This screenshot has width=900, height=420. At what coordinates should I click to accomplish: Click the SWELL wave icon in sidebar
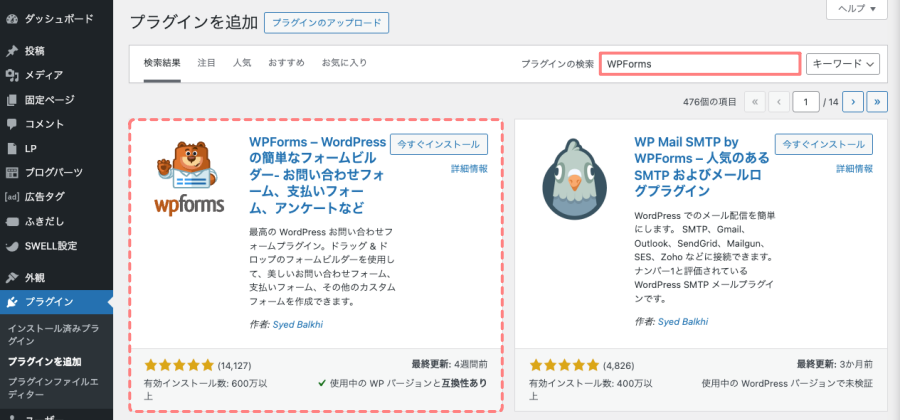pyautogui.click(x=11, y=246)
